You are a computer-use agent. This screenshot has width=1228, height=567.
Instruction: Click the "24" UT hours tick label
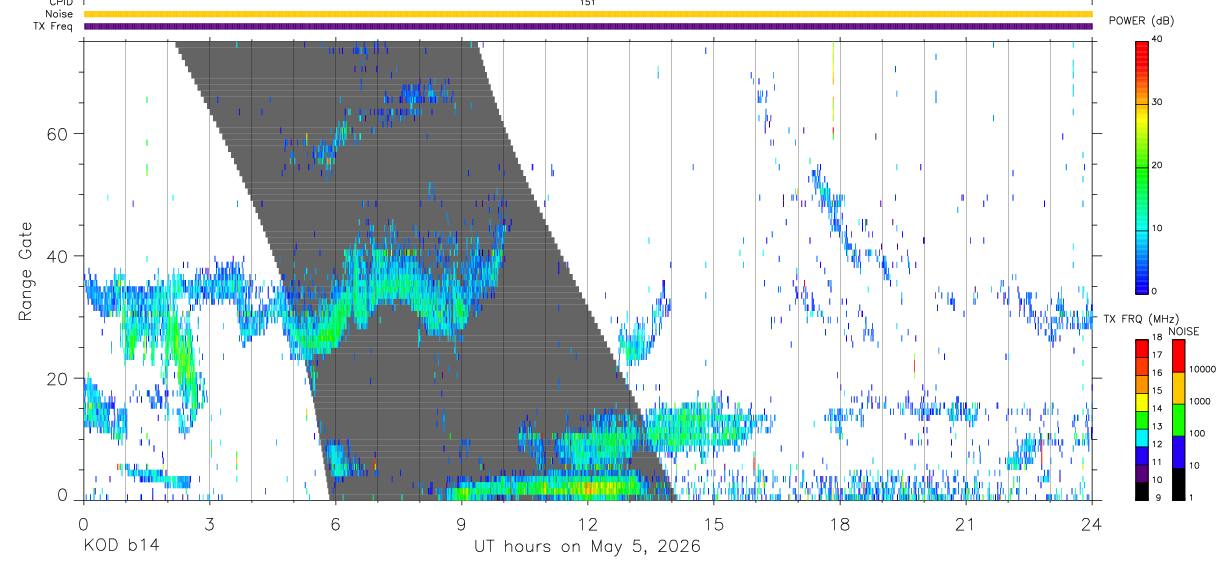[x=1092, y=523]
